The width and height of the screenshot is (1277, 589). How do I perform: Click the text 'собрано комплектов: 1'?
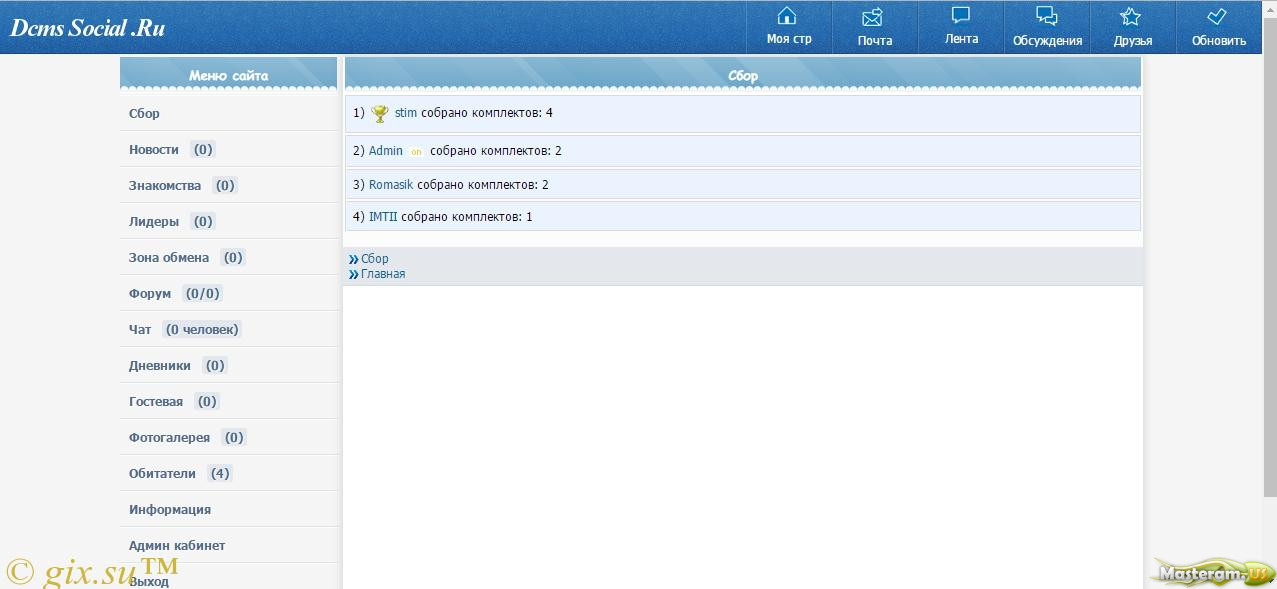tap(467, 217)
